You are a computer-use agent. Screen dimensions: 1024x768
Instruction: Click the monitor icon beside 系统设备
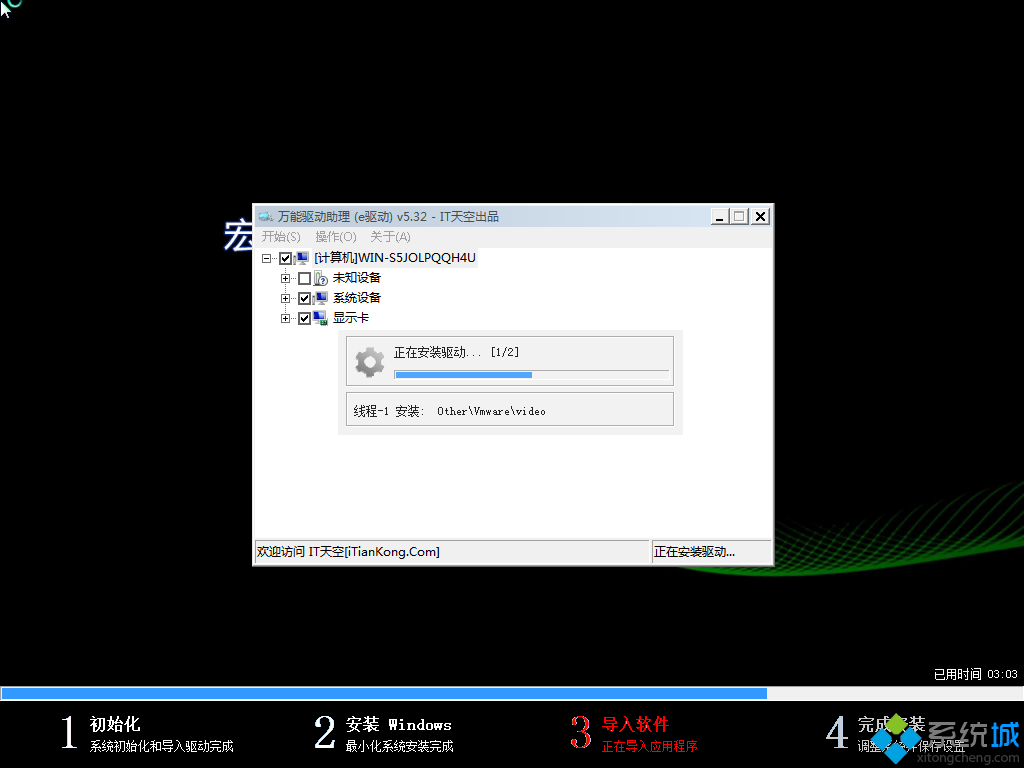coord(320,297)
